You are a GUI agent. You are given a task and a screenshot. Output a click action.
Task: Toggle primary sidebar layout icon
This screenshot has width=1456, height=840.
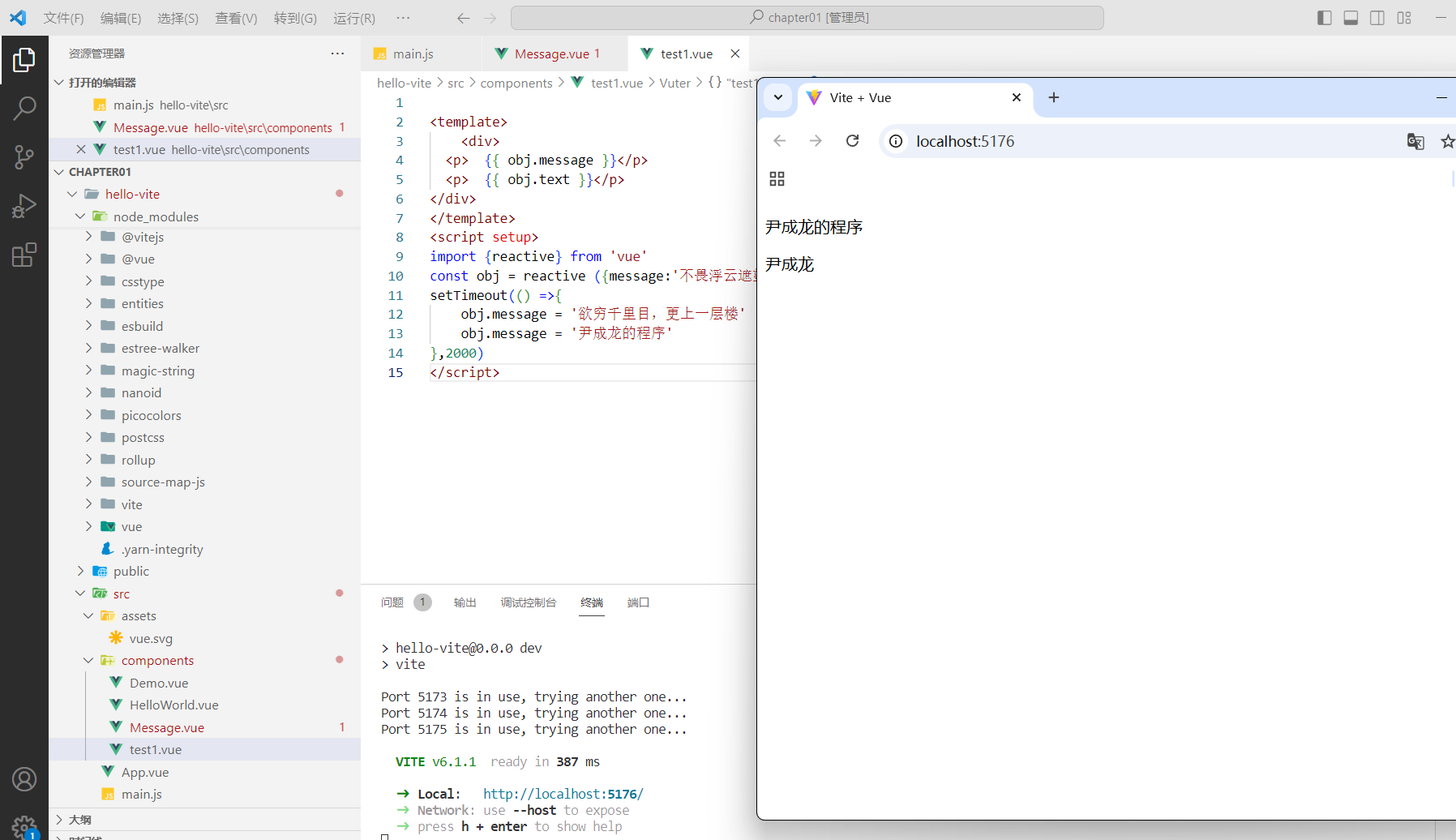click(x=1325, y=18)
